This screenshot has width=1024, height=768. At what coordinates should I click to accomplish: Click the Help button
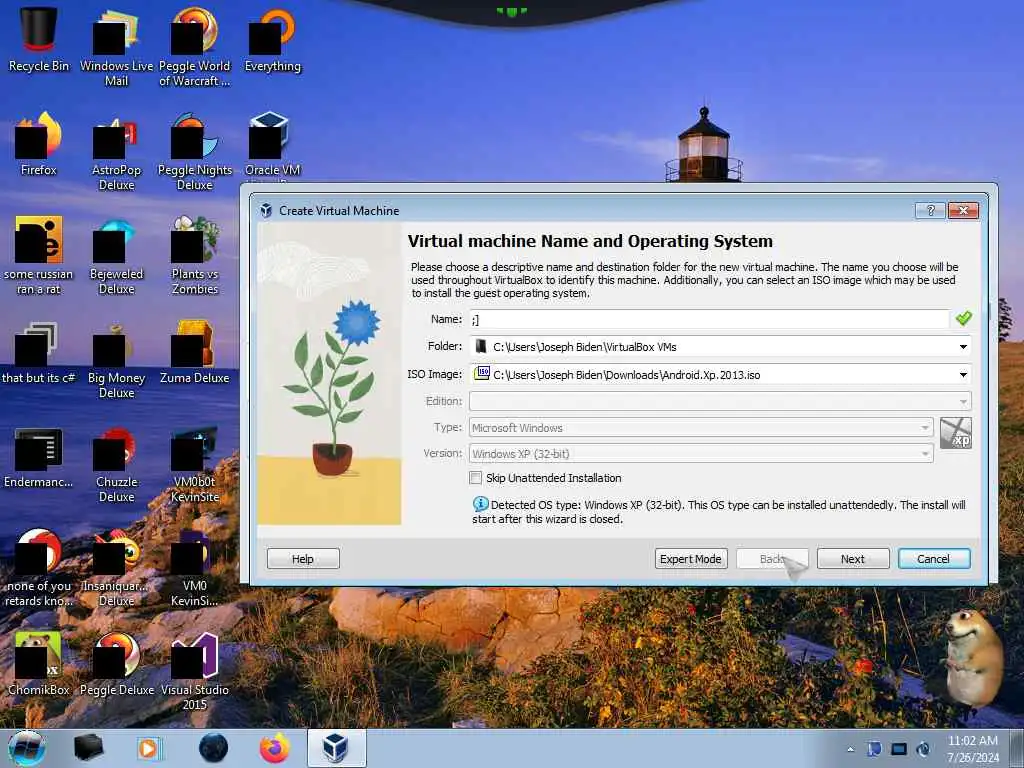pos(303,558)
